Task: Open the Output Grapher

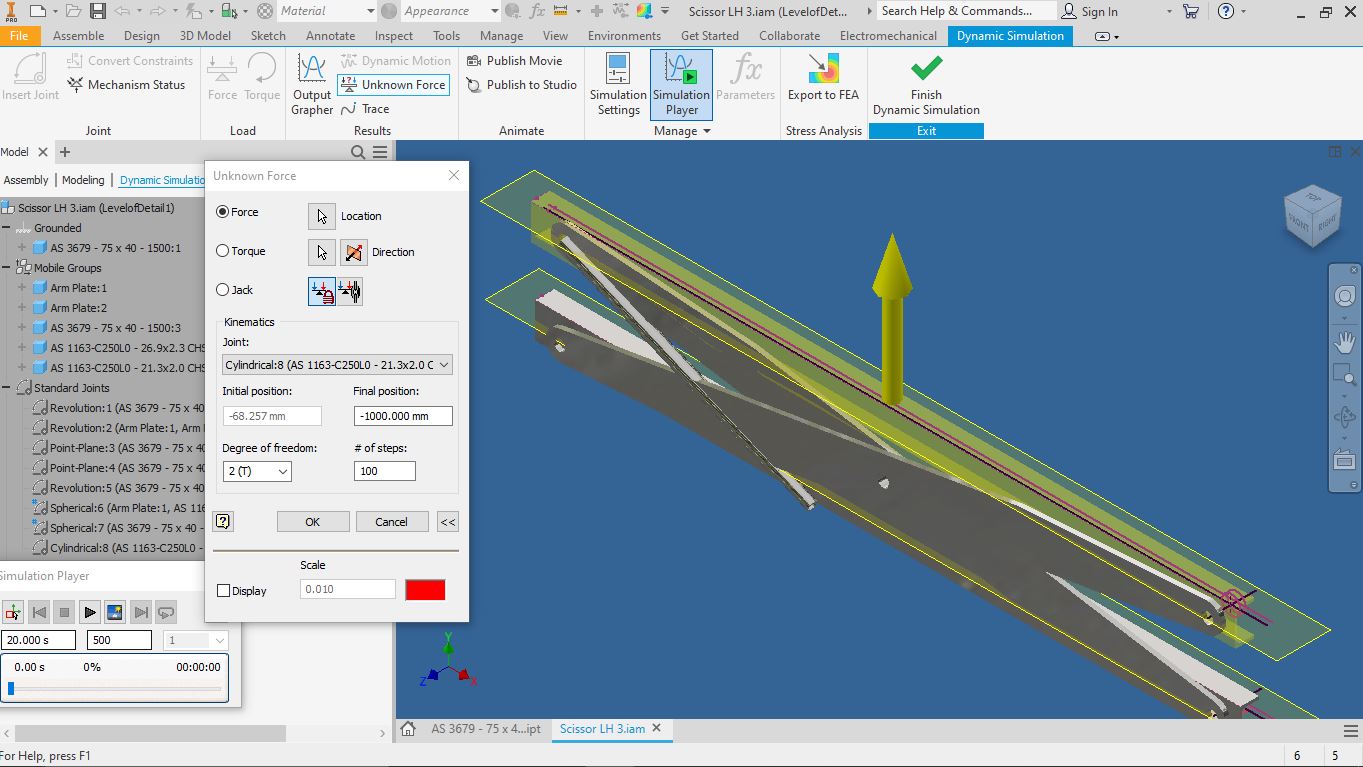Action: 311,80
